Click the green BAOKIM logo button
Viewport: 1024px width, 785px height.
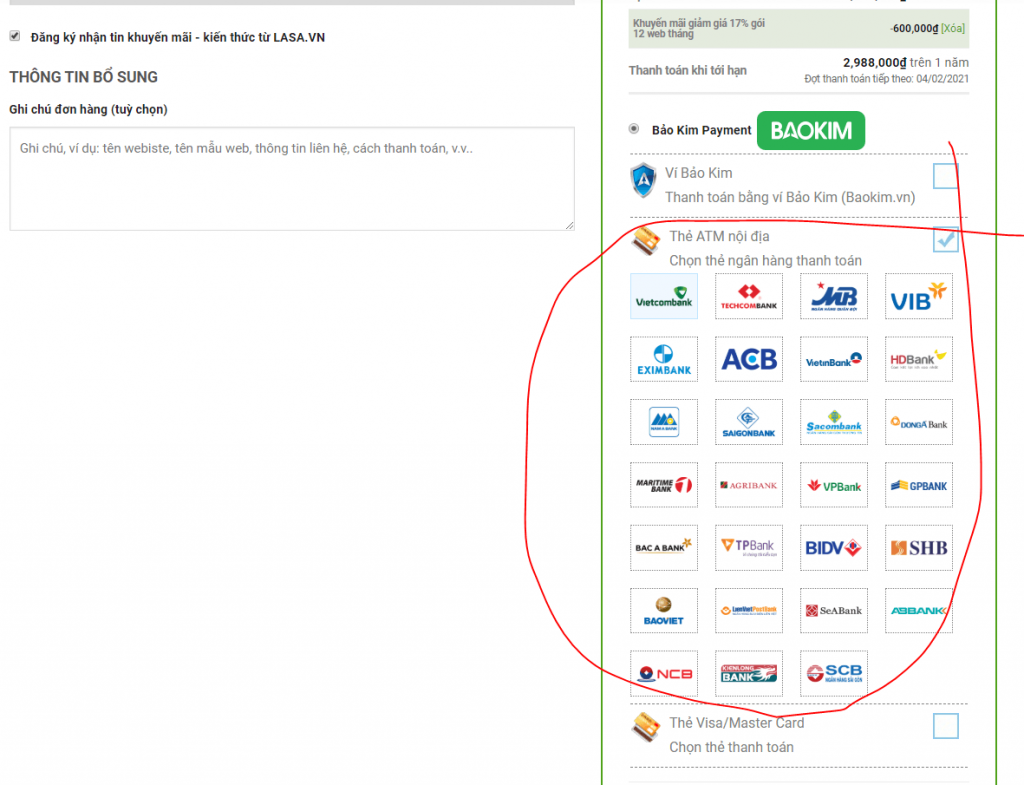[810, 131]
